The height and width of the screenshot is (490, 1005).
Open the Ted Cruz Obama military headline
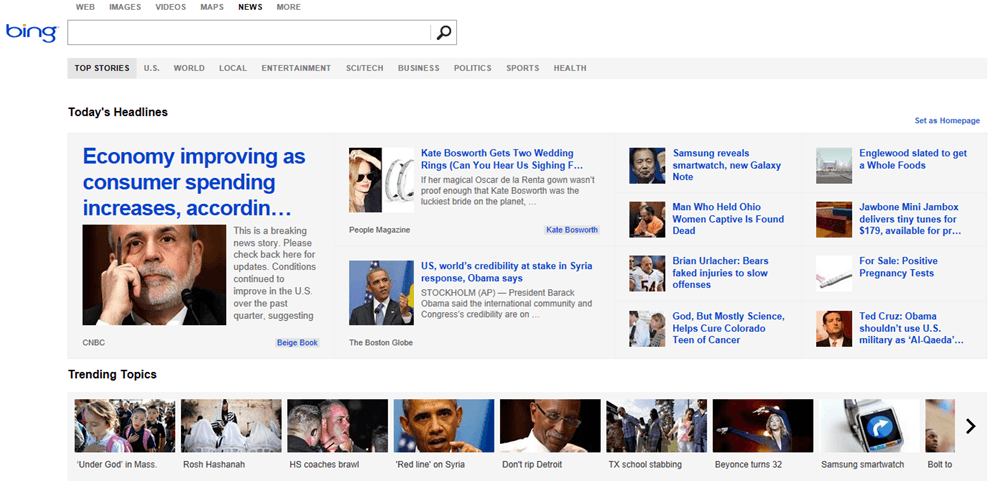click(911, 328)
